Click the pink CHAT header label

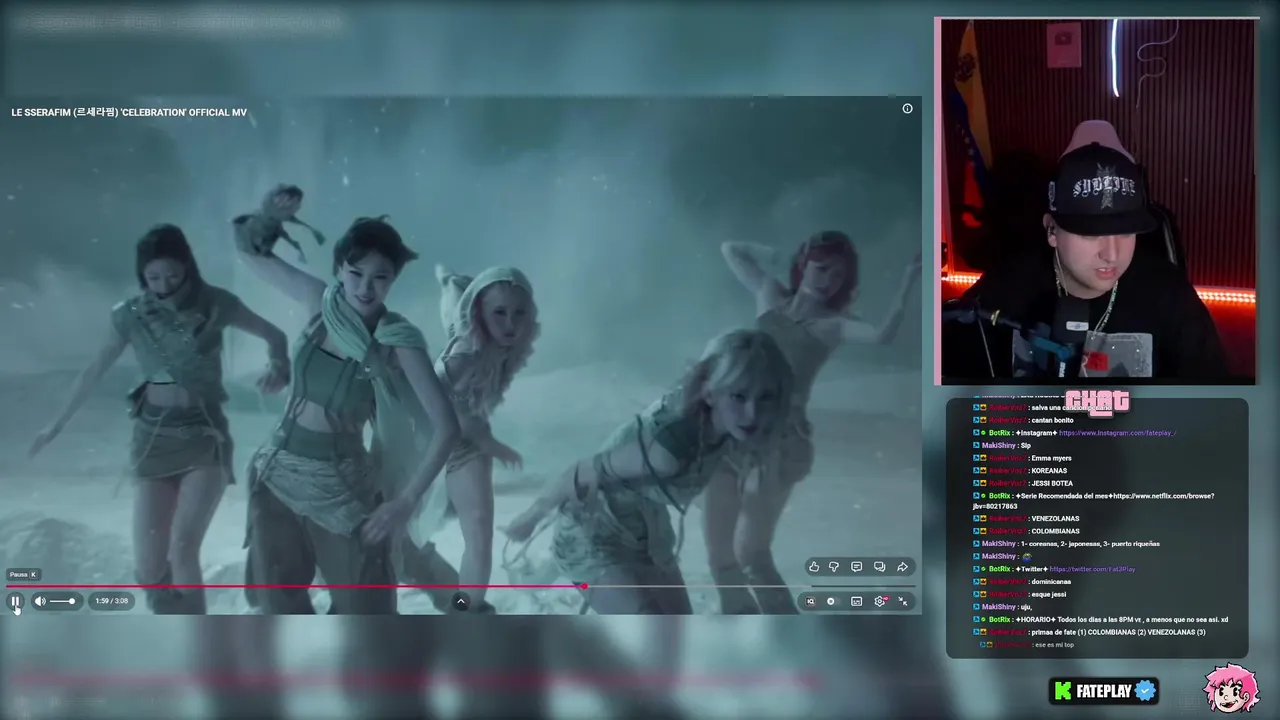point(1097,401)
